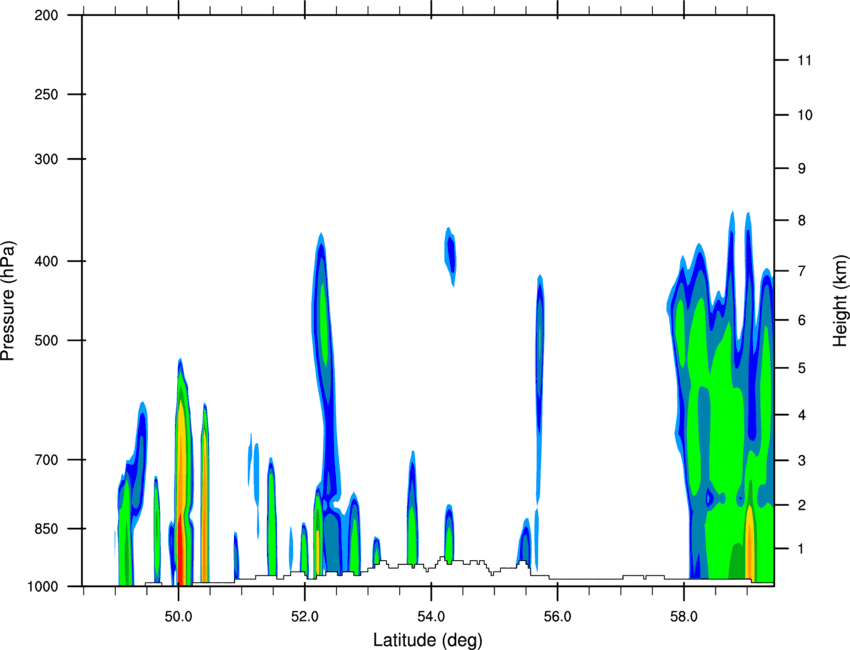Image resolution: width=850 pixels, height=650 pixels.
Task: Pick the 9 km height tick label
Action: click(x=802, y=169)
